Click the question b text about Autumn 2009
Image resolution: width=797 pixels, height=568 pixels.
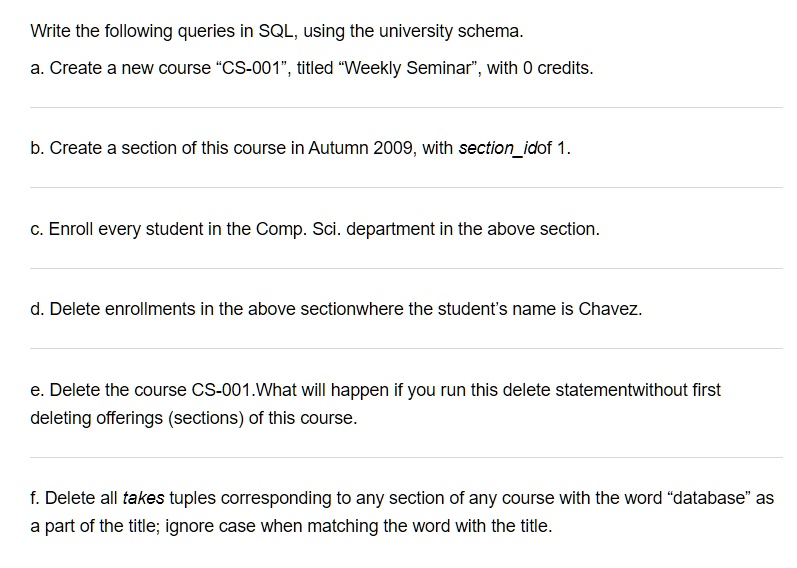300,148
